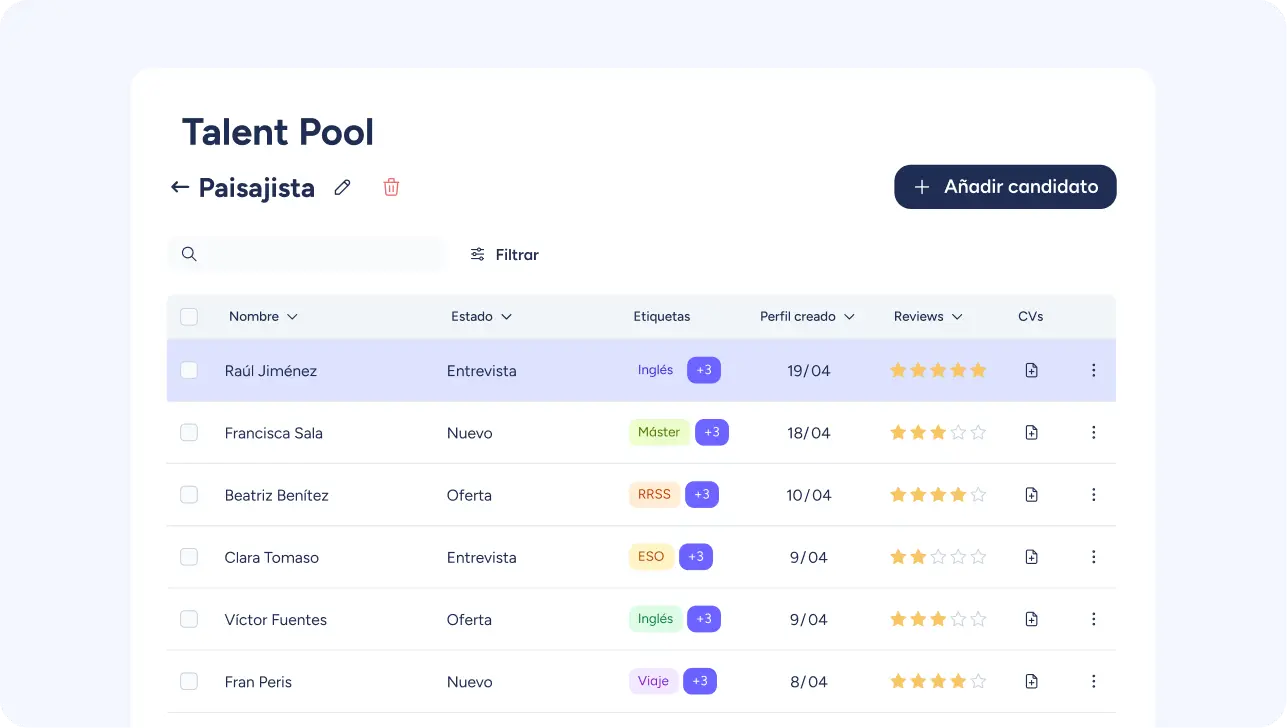Click the Máster tag
This screenshot has width=1287, height=728.
659,432
